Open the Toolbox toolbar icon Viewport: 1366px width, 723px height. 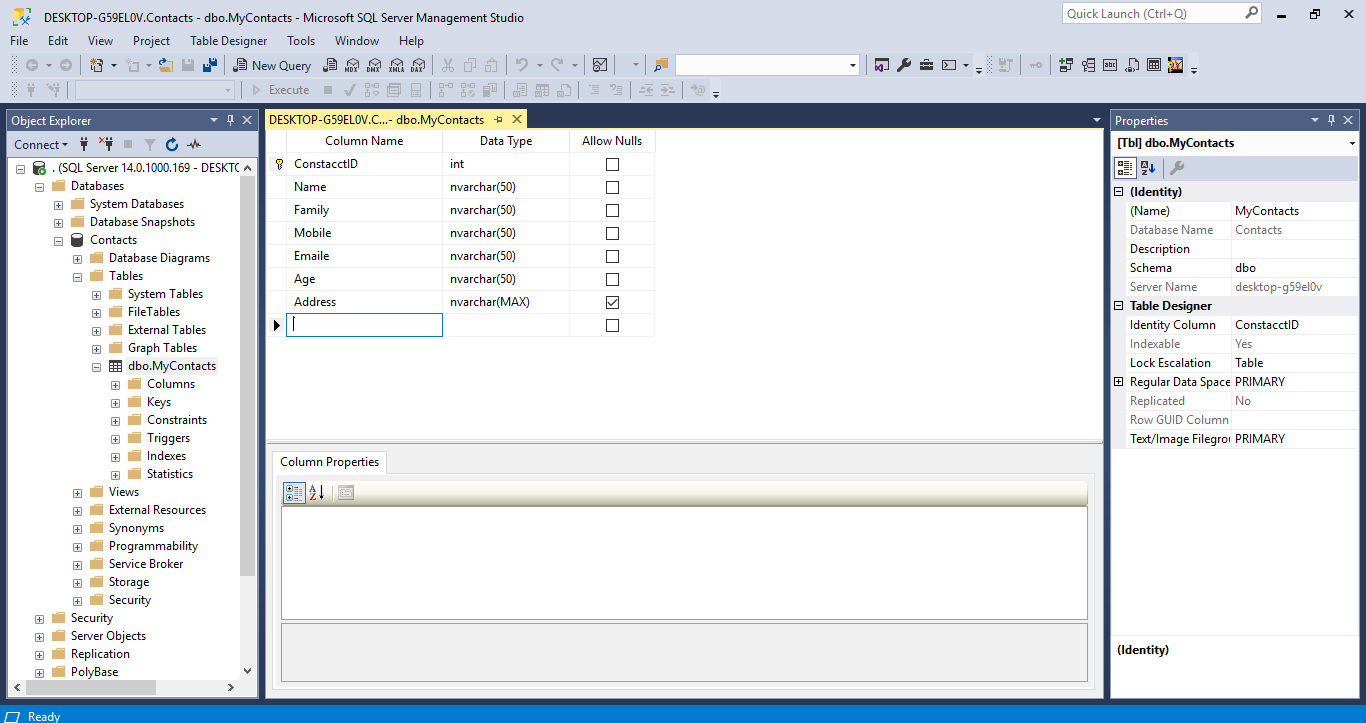[x=926, y=65]
